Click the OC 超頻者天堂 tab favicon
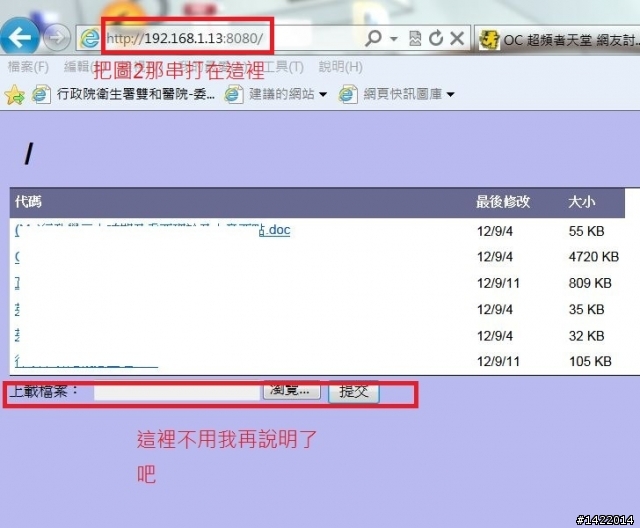 [x=488, y=40]
